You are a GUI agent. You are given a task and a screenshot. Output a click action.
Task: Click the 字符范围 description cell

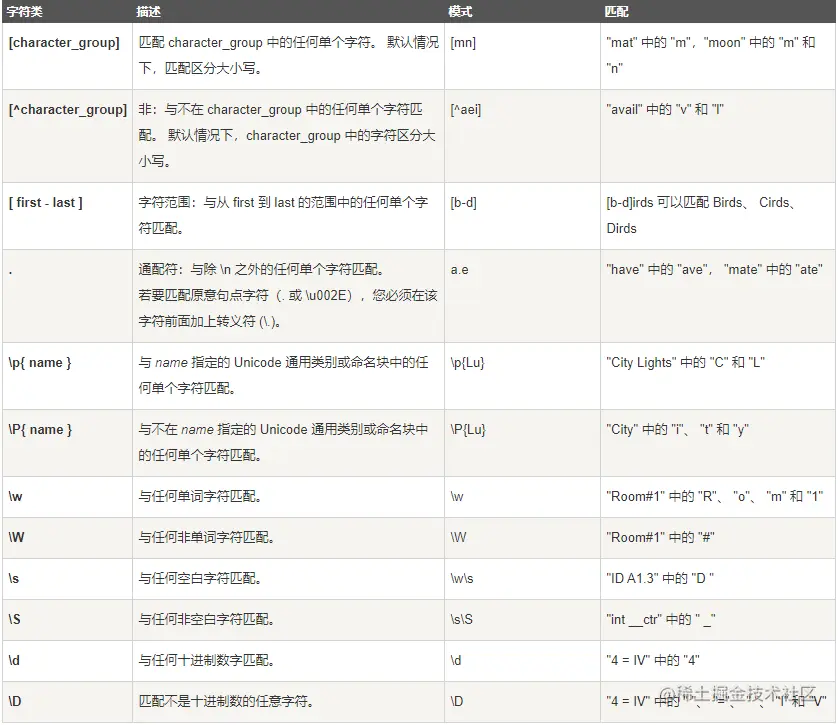click(x=289, y=216)
